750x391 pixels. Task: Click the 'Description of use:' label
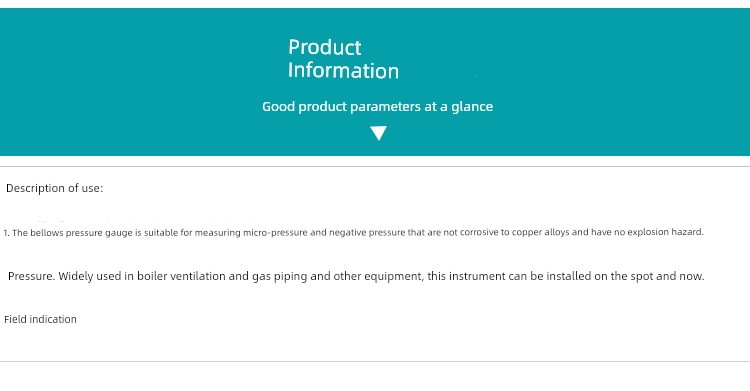55,188
